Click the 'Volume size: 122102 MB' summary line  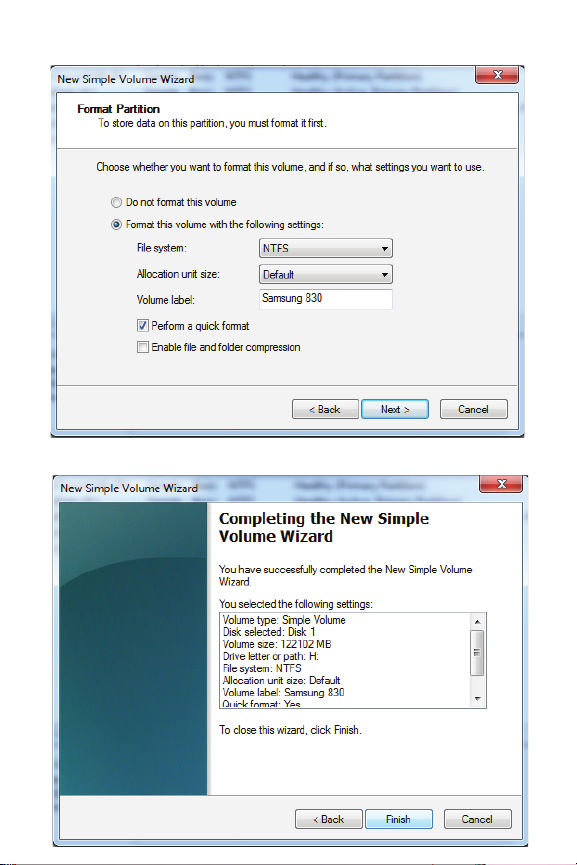pos(277,644)
